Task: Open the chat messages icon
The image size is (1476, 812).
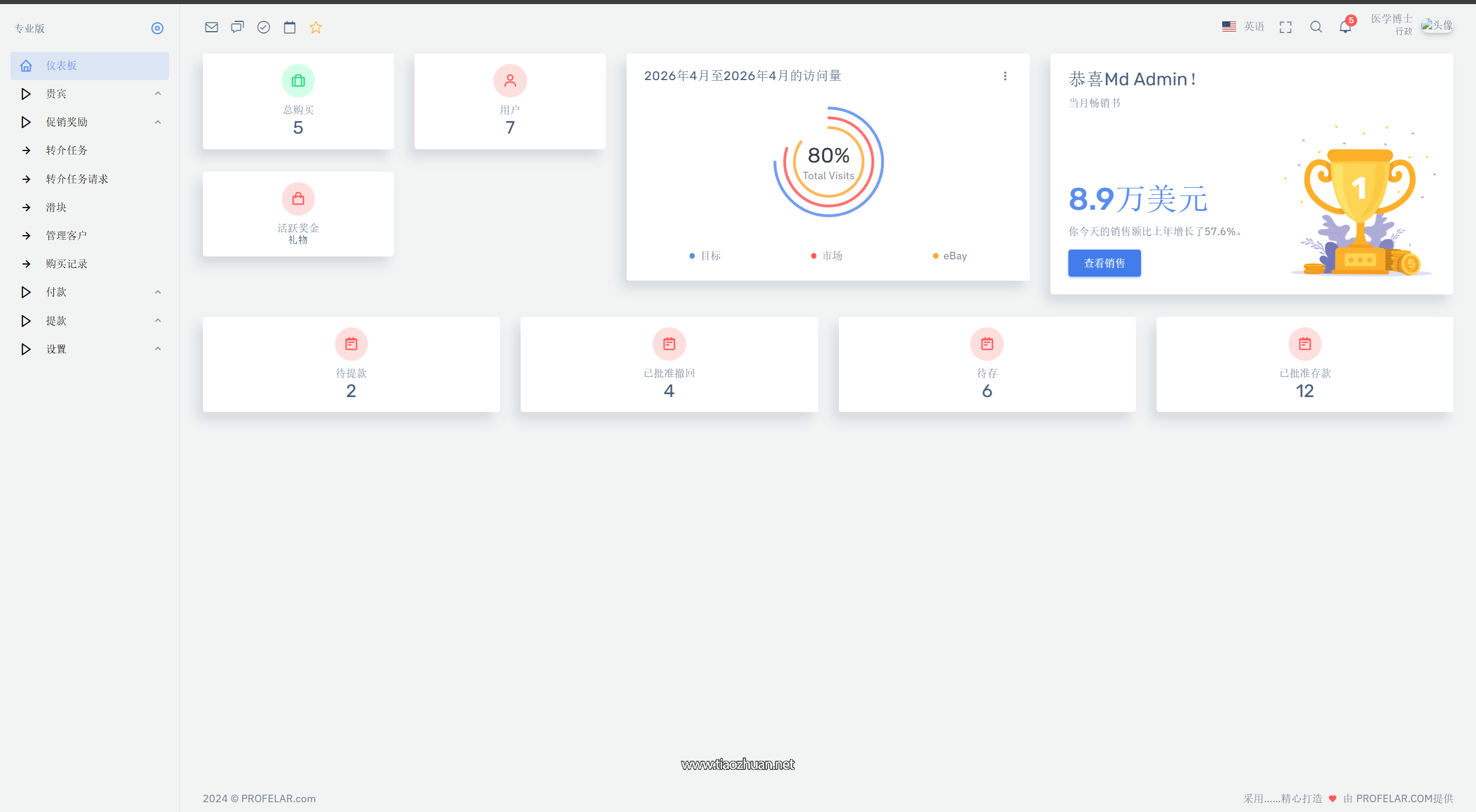Action: (237, 27)
